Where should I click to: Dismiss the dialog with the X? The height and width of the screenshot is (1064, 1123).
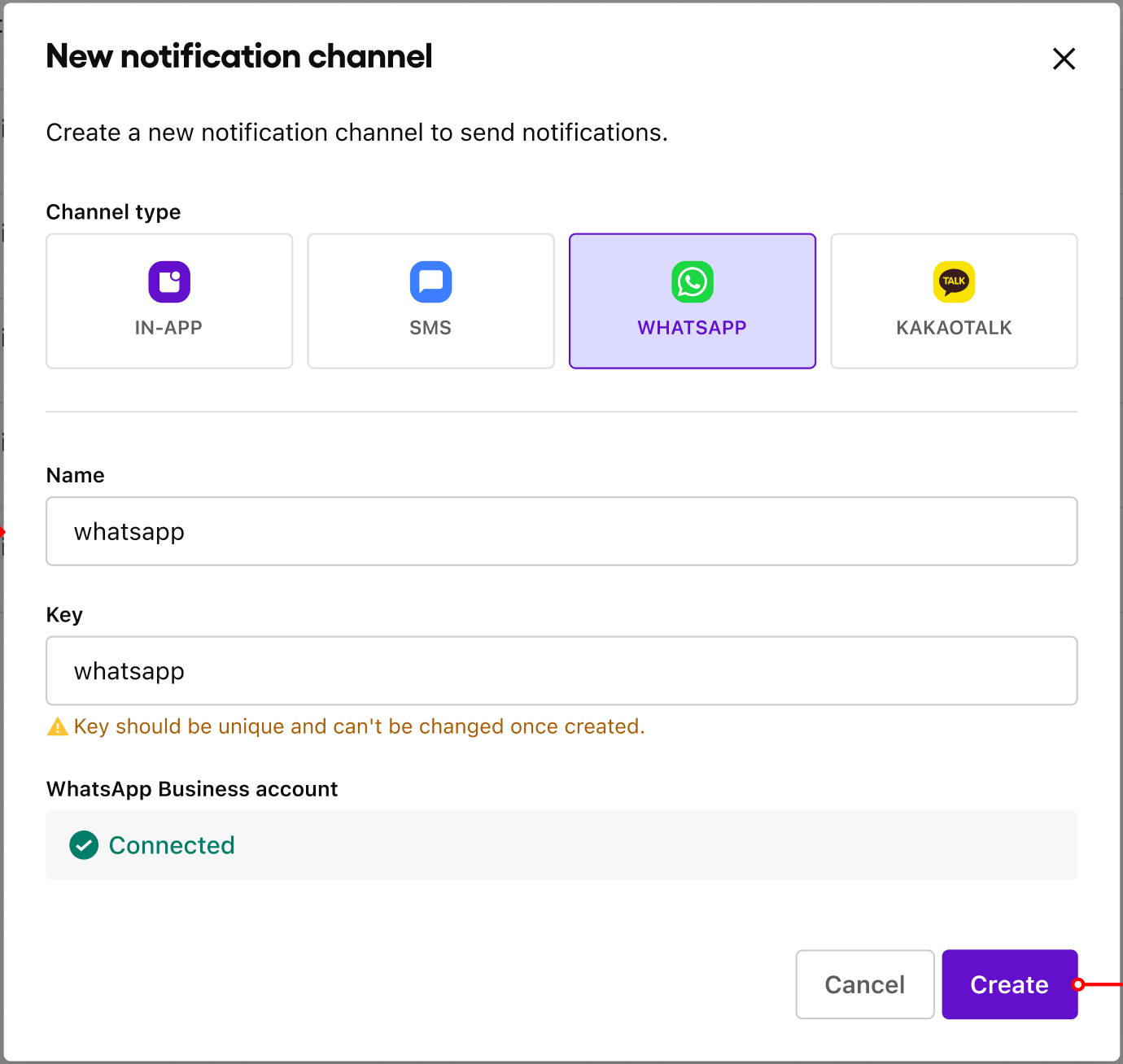point(1064,59)
